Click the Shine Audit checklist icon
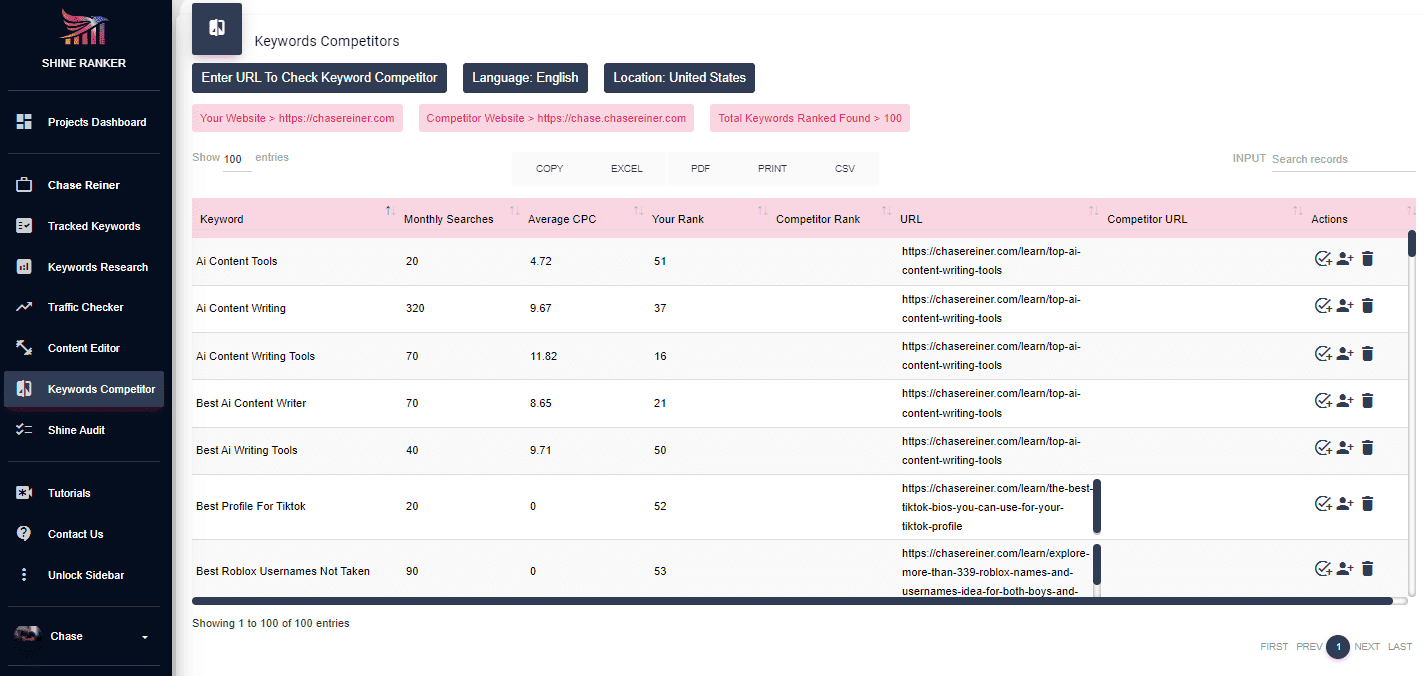The image size is (1424, 676). click(24, 430)
